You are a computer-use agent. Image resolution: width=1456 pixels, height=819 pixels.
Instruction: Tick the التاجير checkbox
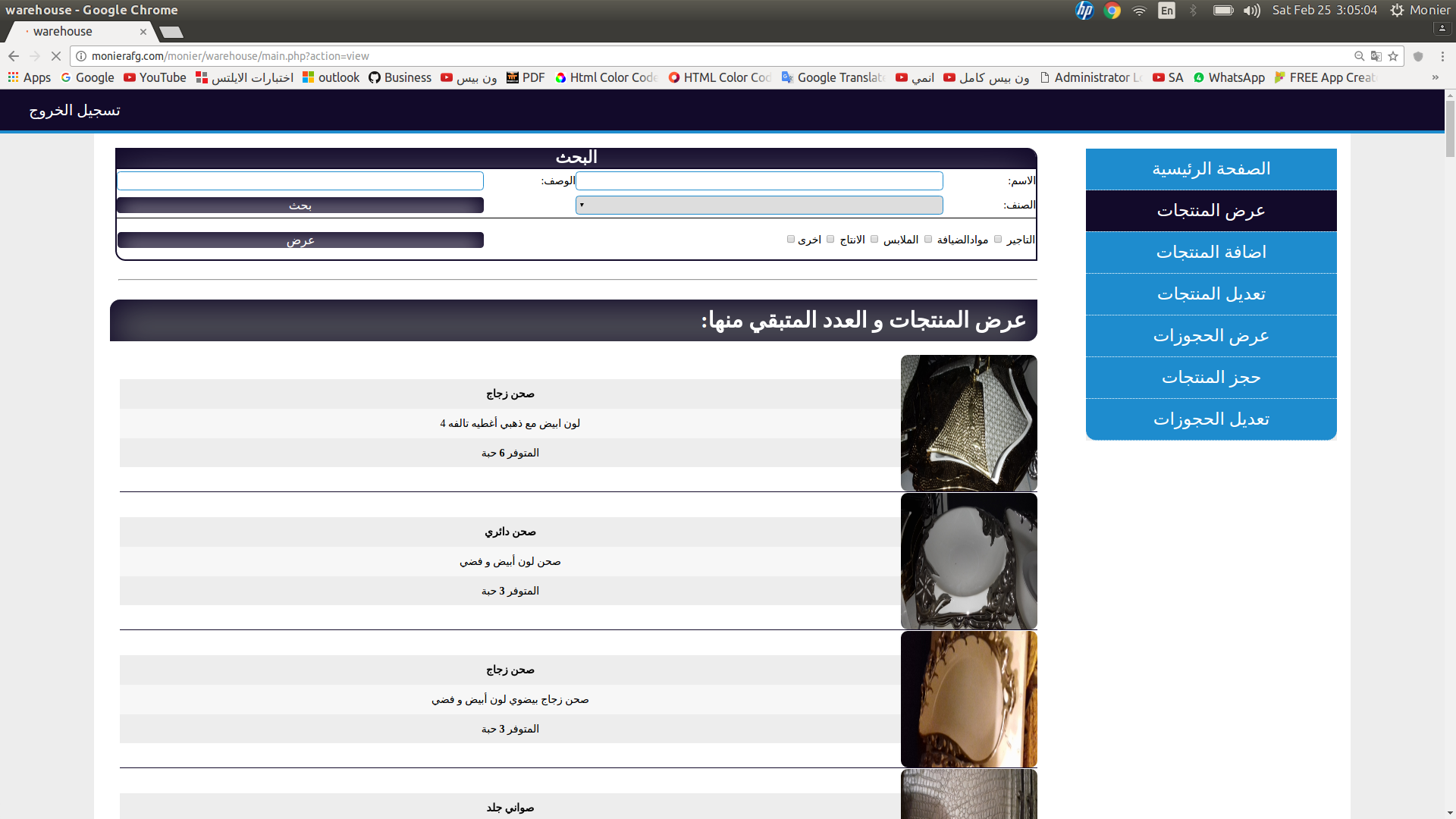(x=998, y=240)
